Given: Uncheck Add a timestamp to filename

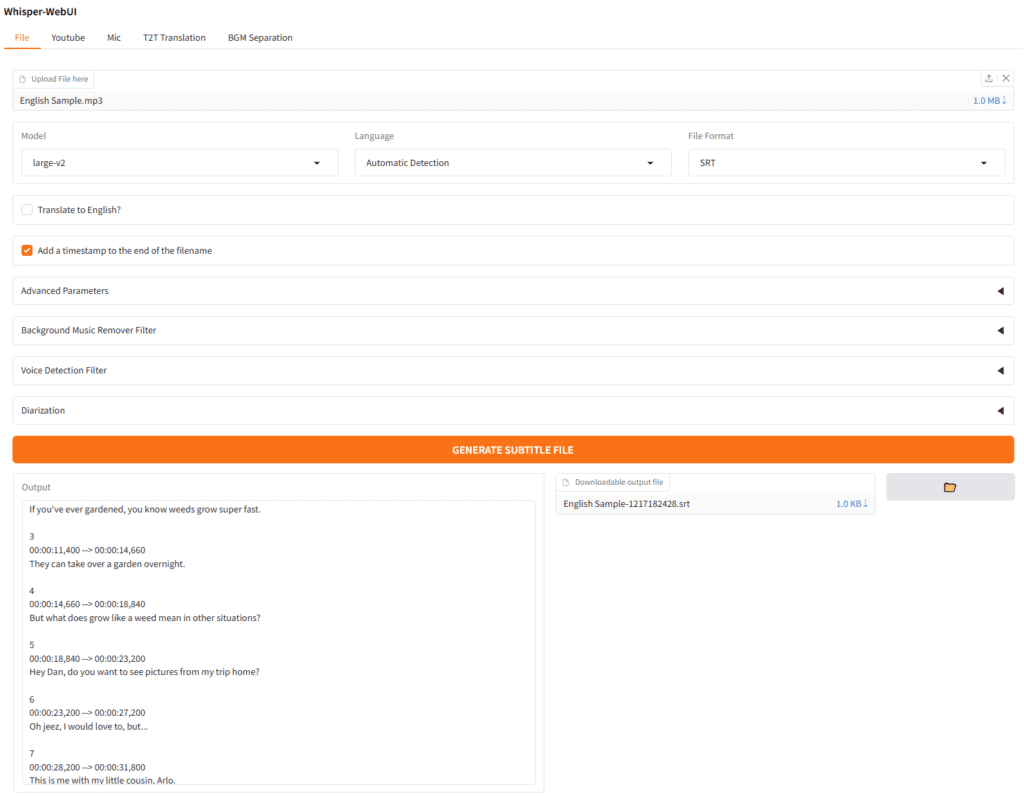Looking at the screenshot, I should [27, 251].
